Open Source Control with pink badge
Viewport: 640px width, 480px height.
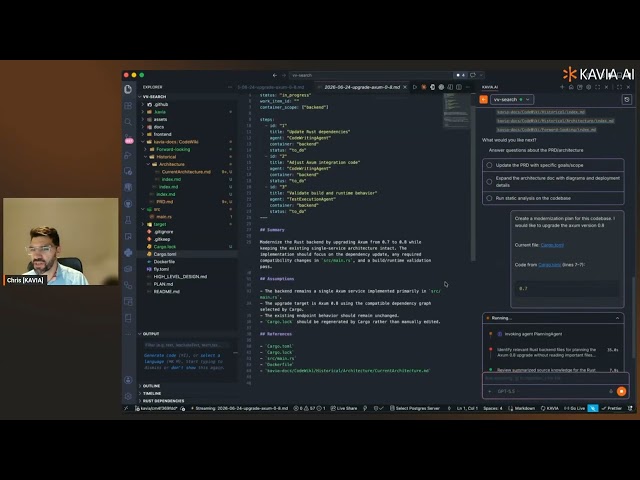[129, 139]
